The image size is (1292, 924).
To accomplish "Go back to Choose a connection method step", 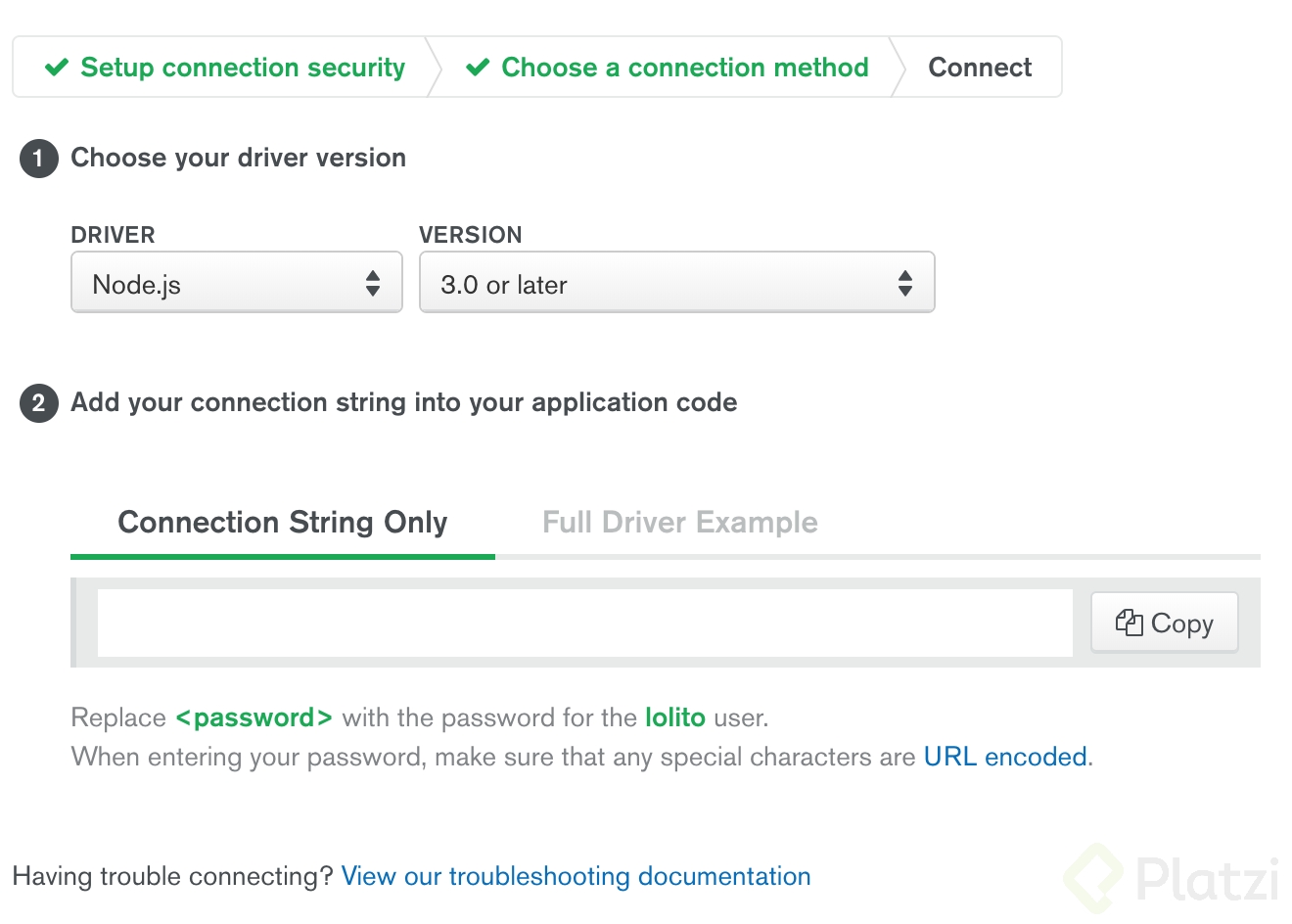I will (x=684, y=68).
